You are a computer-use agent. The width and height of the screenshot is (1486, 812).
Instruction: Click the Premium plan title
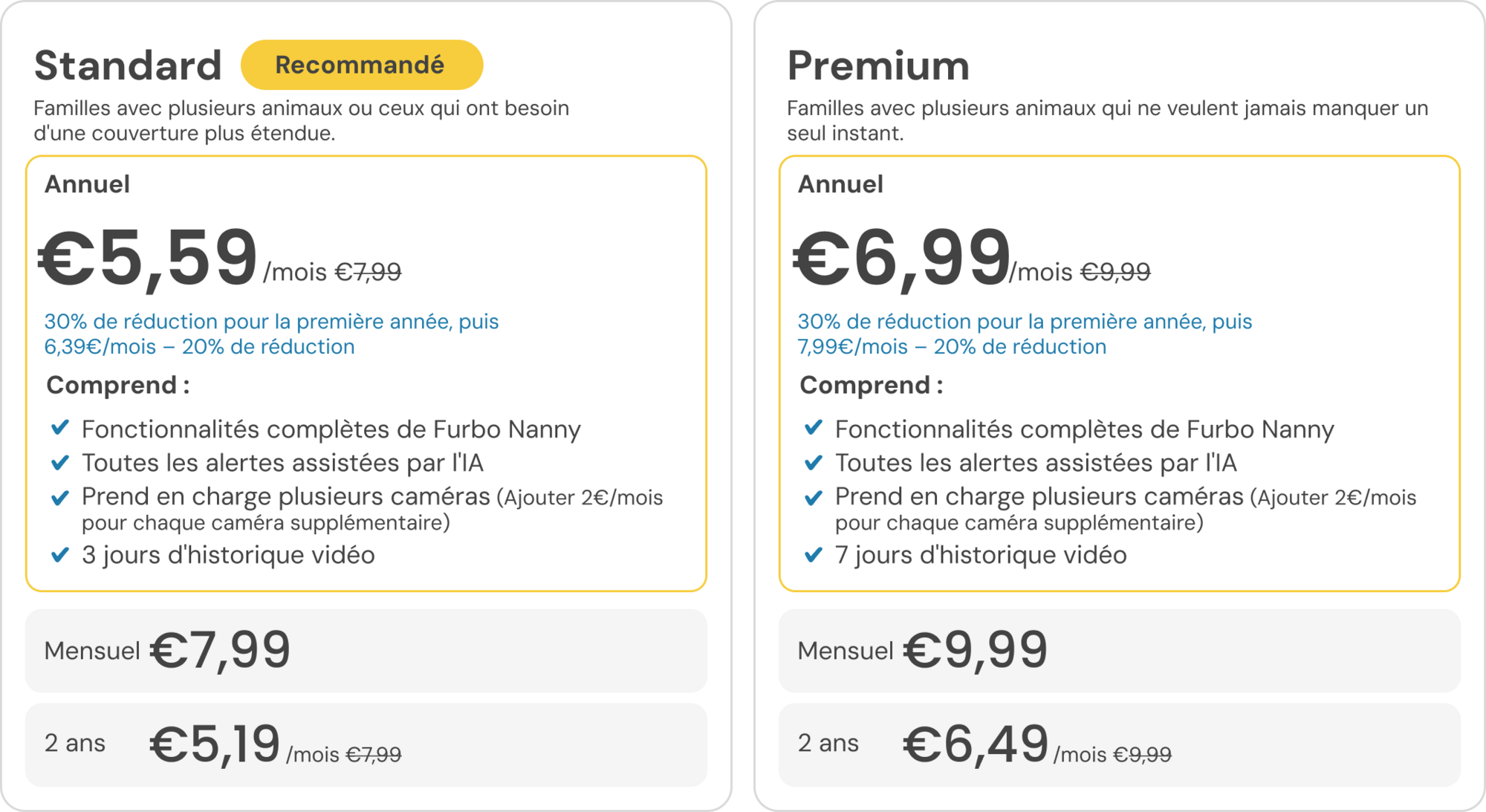tap(878, 65)
